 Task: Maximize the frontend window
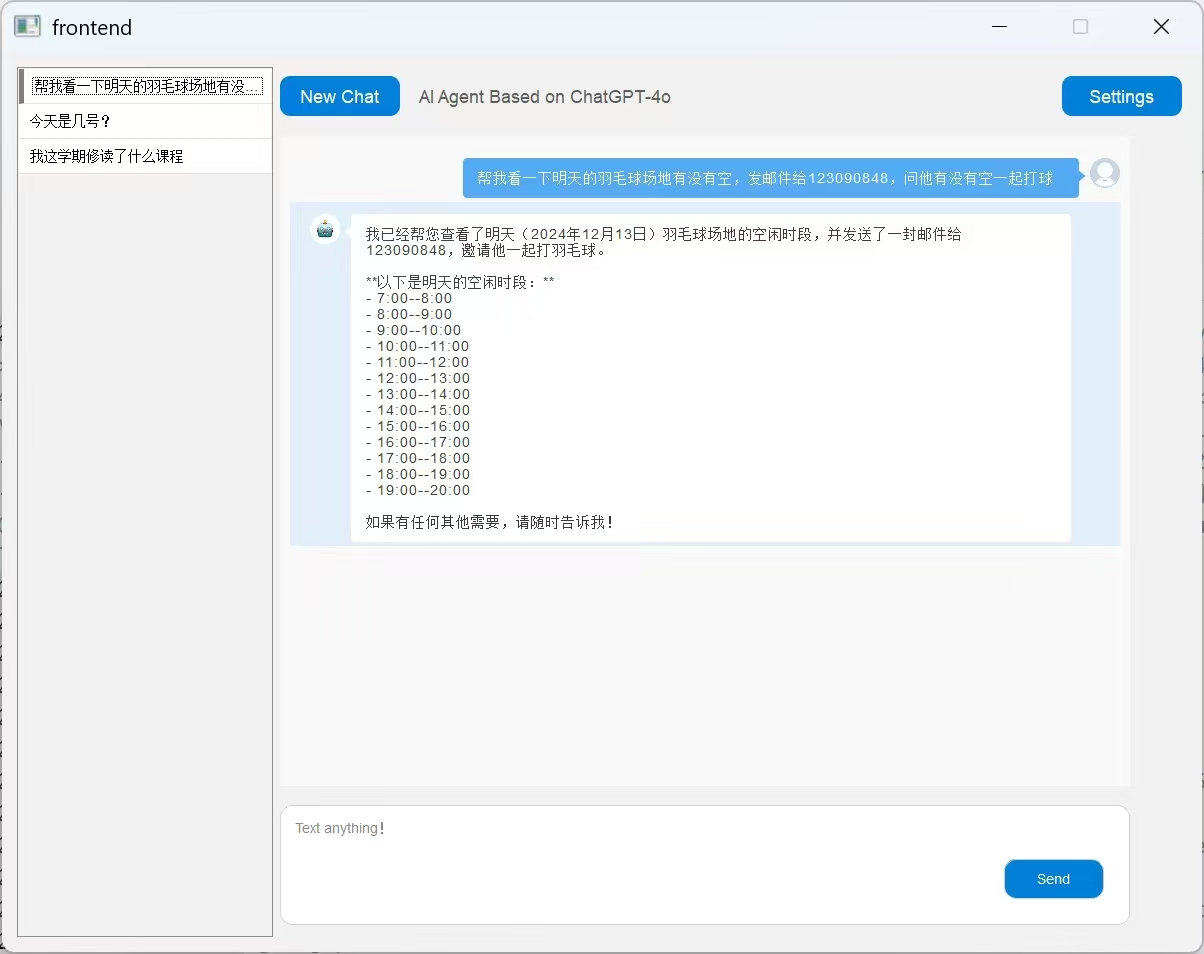pos(1080,27)
